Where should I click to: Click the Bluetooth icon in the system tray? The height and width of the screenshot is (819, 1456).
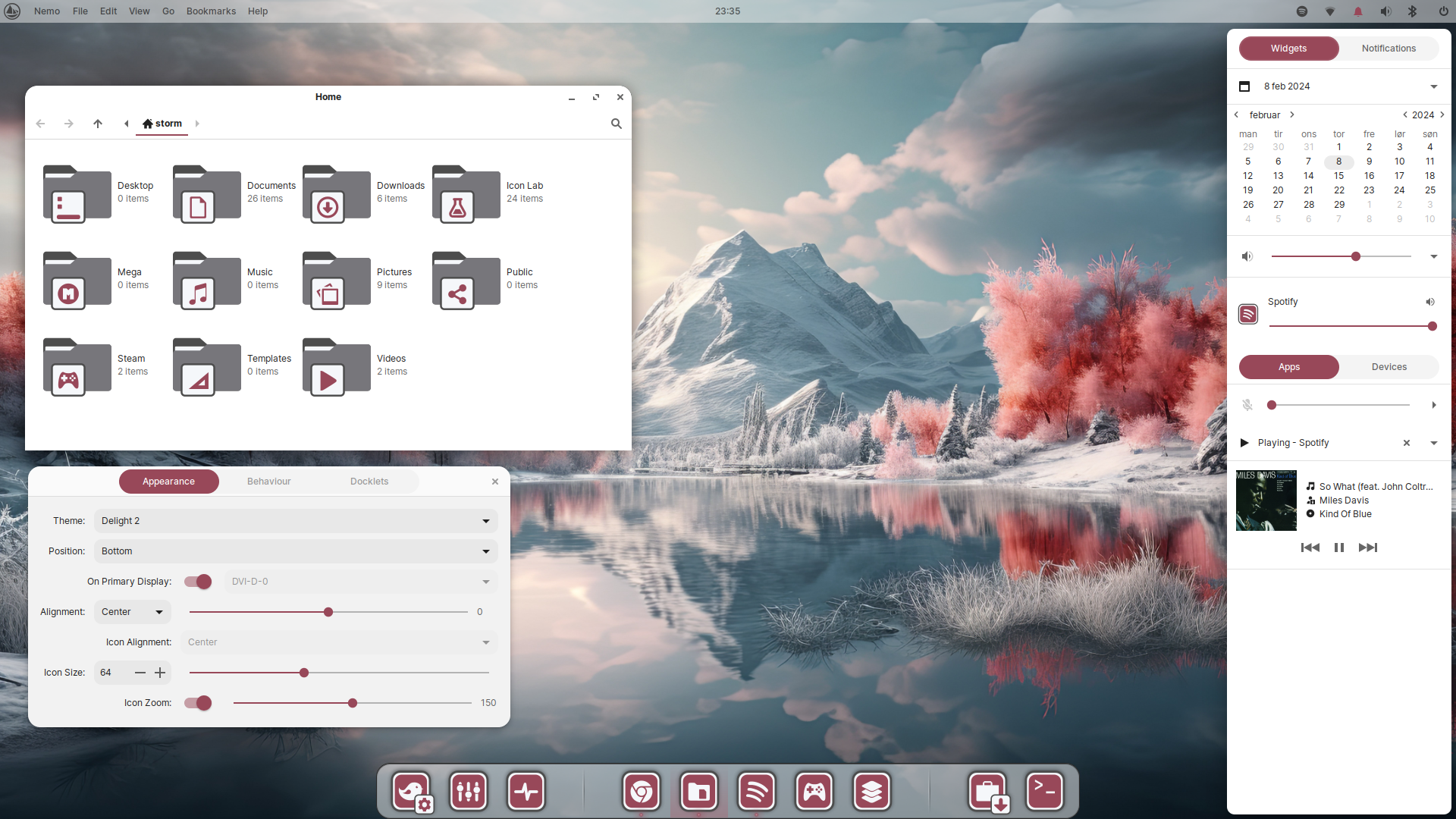click(x=1412, y=11)
